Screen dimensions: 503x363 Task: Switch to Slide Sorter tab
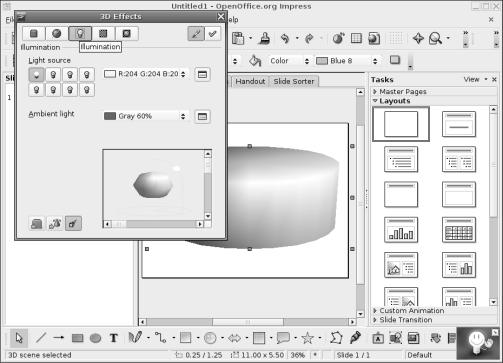[x=294, y=81]
